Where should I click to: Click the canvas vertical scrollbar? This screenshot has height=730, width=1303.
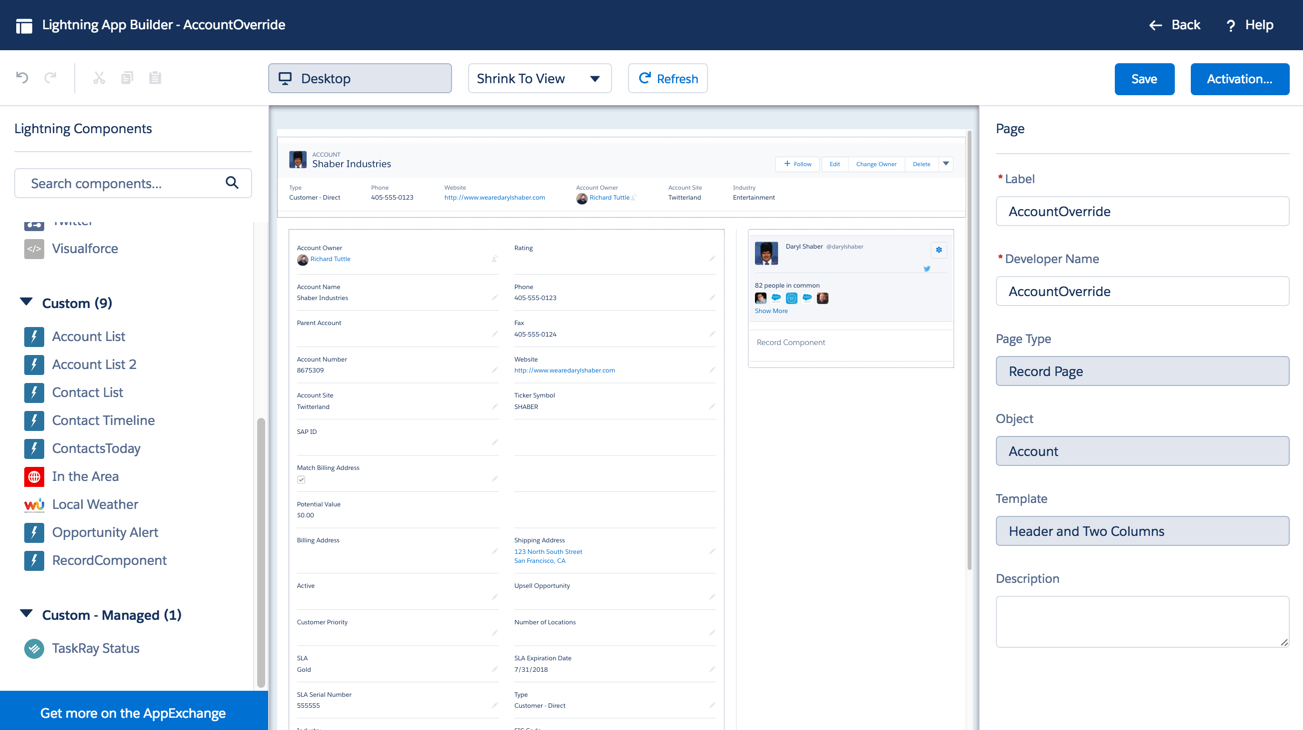970,350
